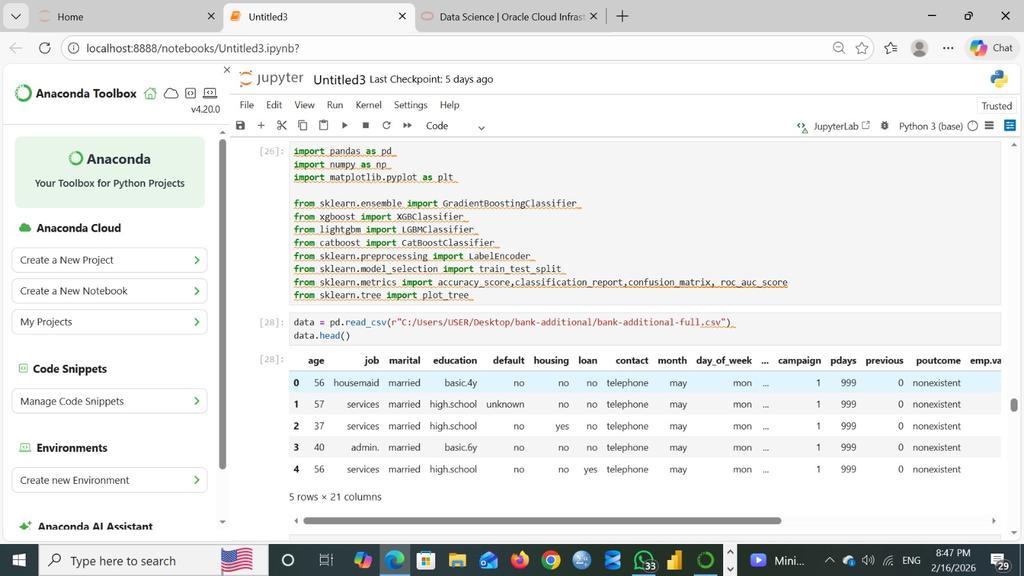The height and width of the screenshot is (576, 1024).
Task: Restart kernel and run all cells
Action: (x=407, y=125)
